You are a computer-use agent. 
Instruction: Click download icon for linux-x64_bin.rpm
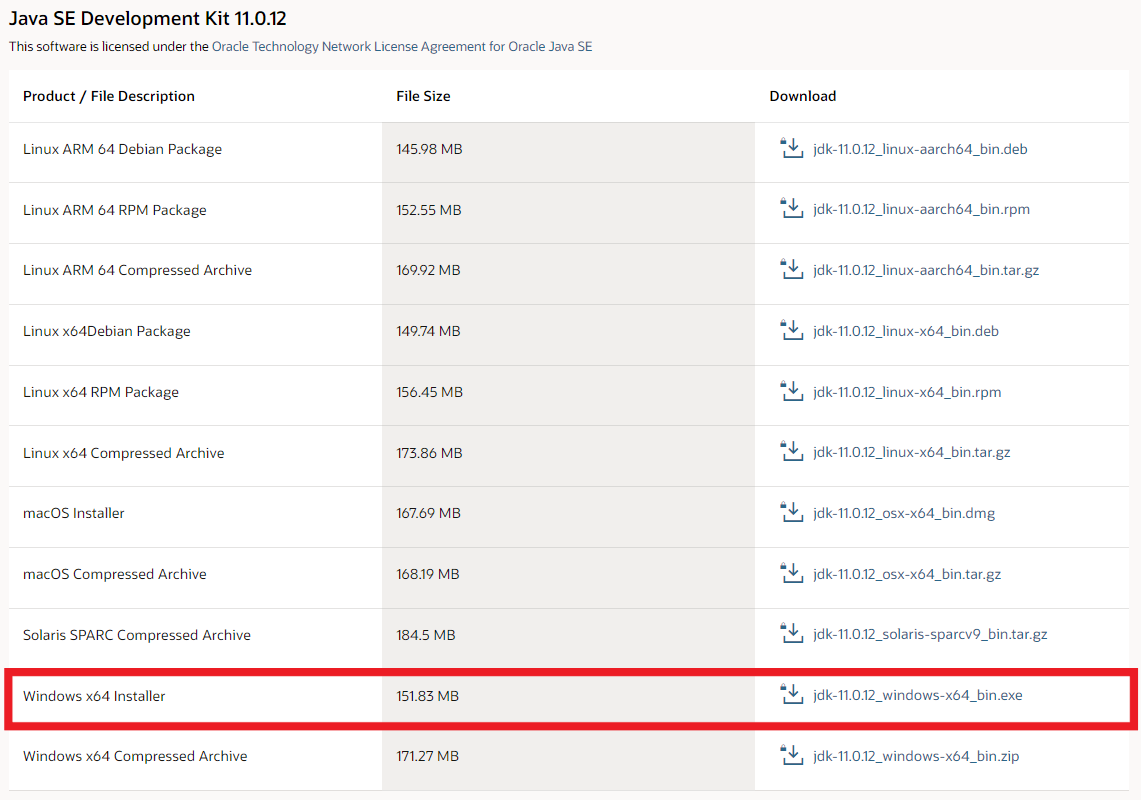(791, 391)
